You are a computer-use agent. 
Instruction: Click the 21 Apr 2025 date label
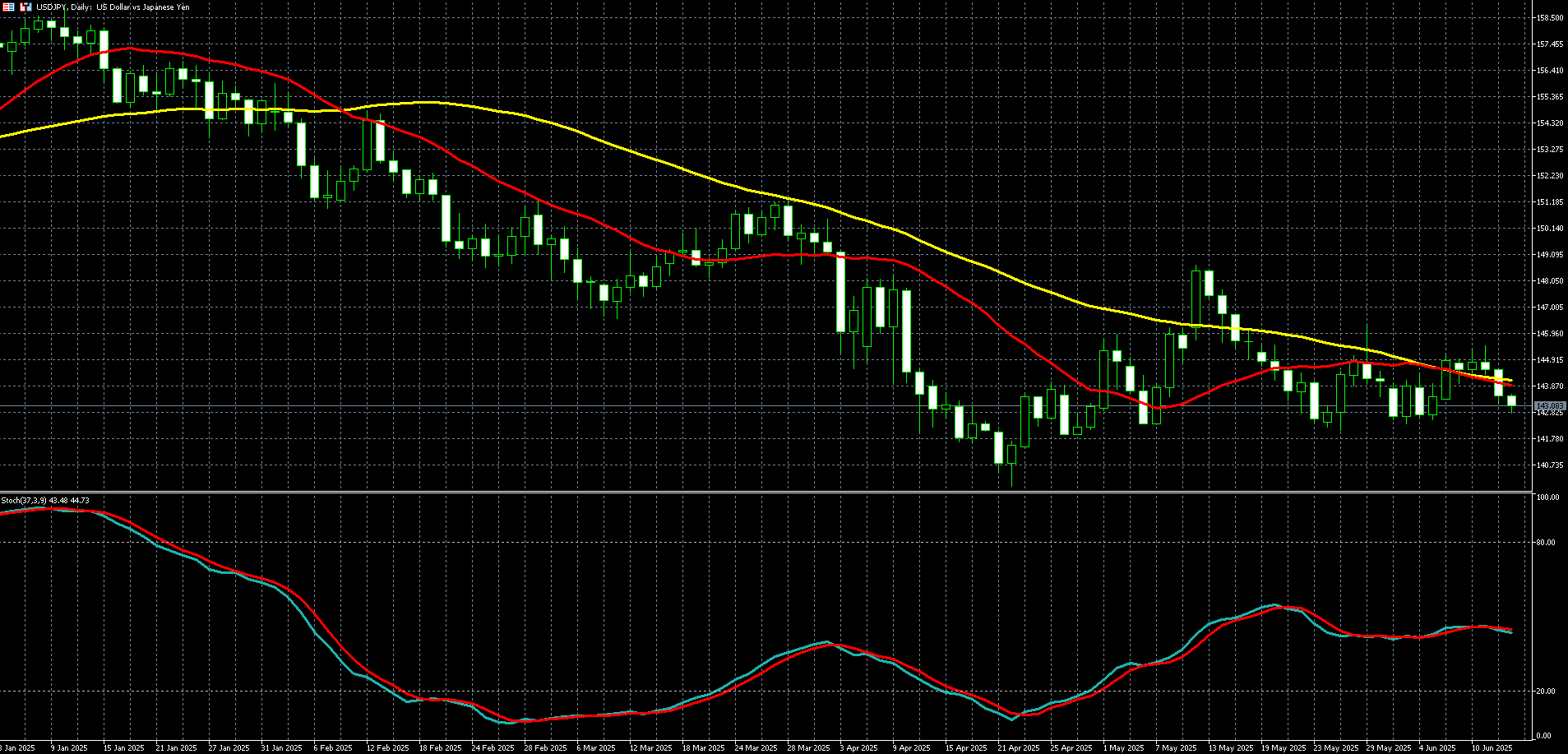1019,748
